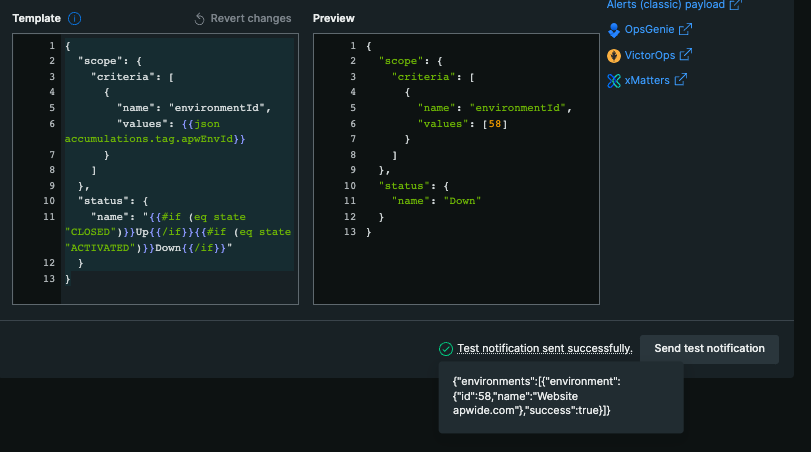Click the green success checkmark icon
The width and height of the screenshot is (811, 452).
pos(446,348)
